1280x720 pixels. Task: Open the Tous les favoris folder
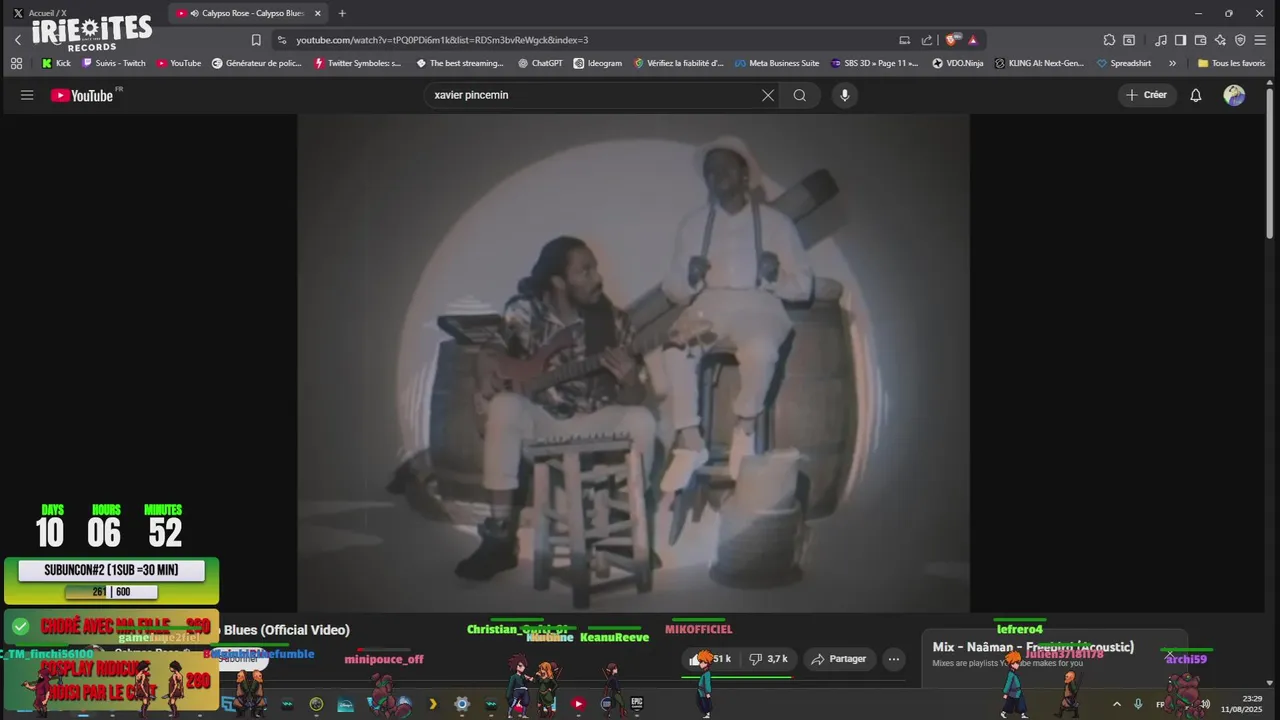pyautogui.click(x=1231, y=63)
